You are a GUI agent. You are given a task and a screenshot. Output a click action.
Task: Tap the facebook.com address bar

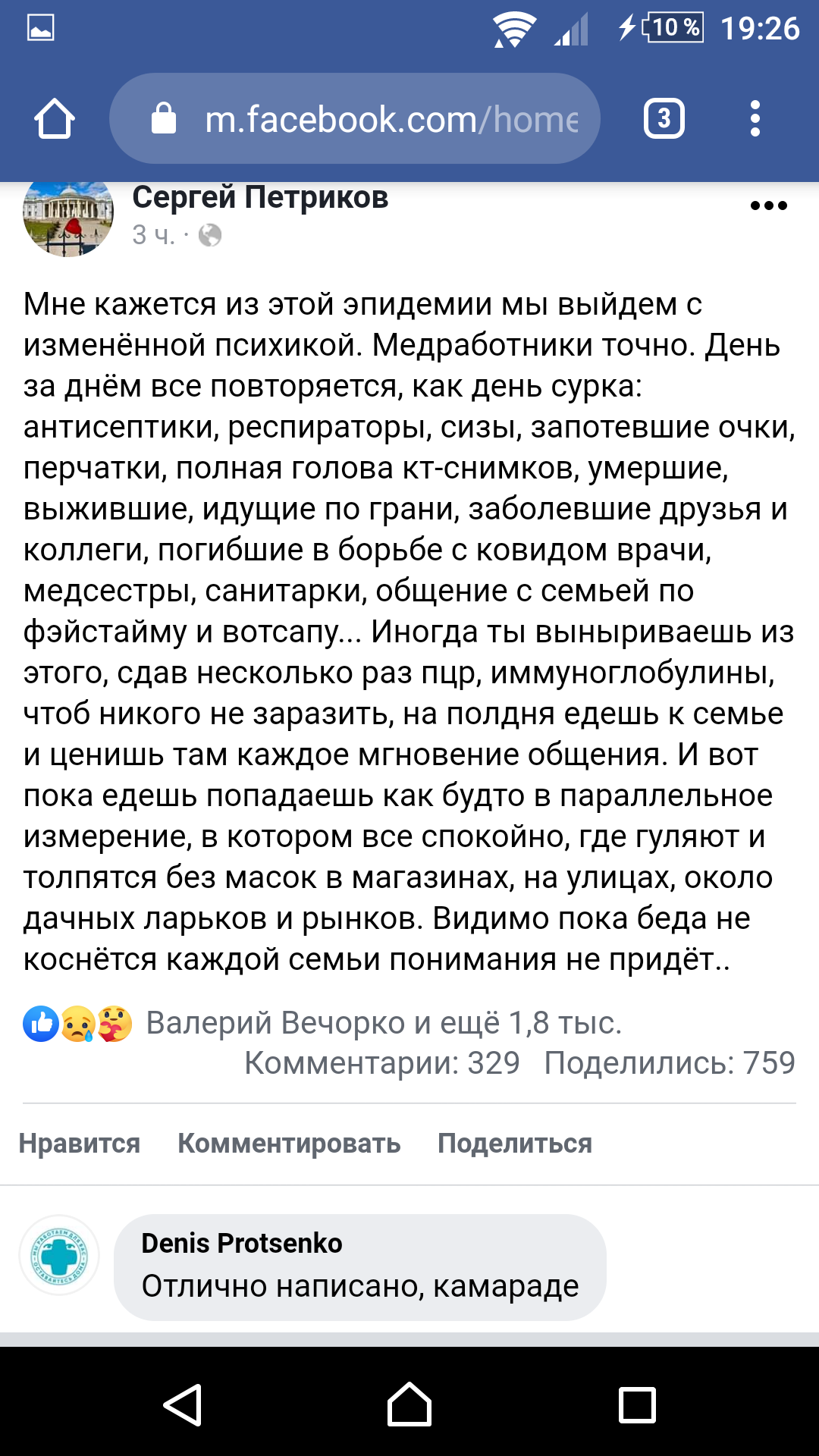[x=391, y=119]
